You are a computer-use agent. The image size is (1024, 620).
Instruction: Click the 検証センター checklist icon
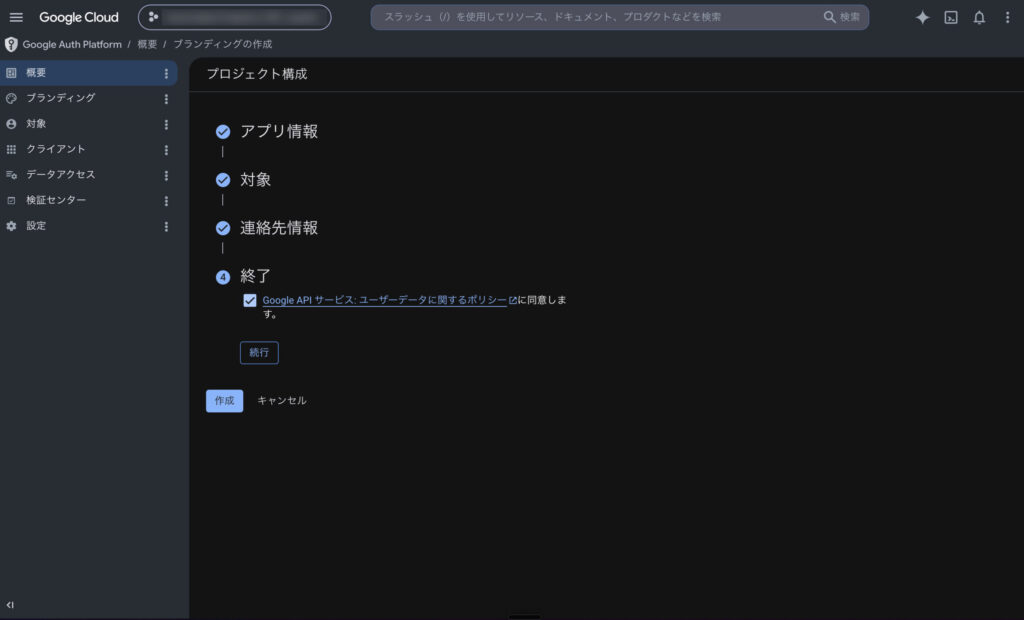click(x=11, y=200)
